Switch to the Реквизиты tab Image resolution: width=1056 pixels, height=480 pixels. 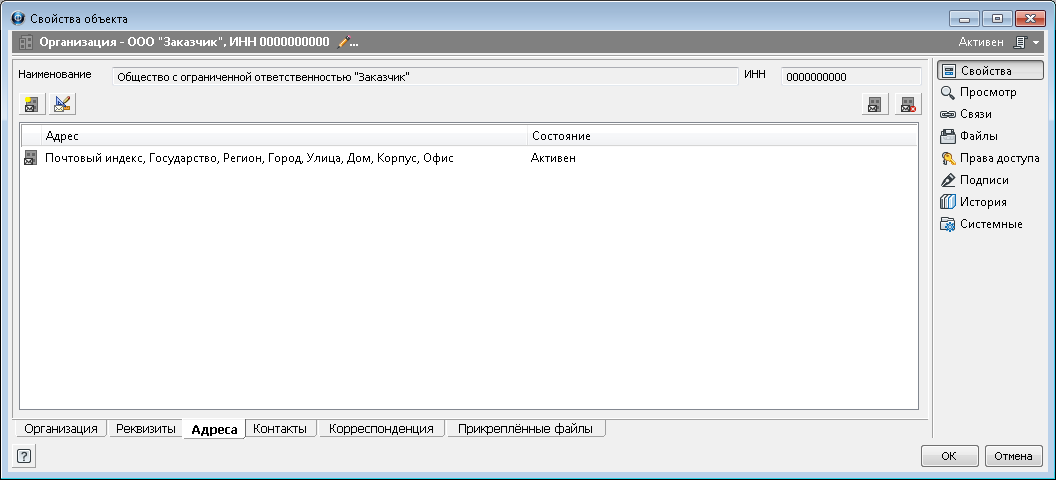point(146,428)
